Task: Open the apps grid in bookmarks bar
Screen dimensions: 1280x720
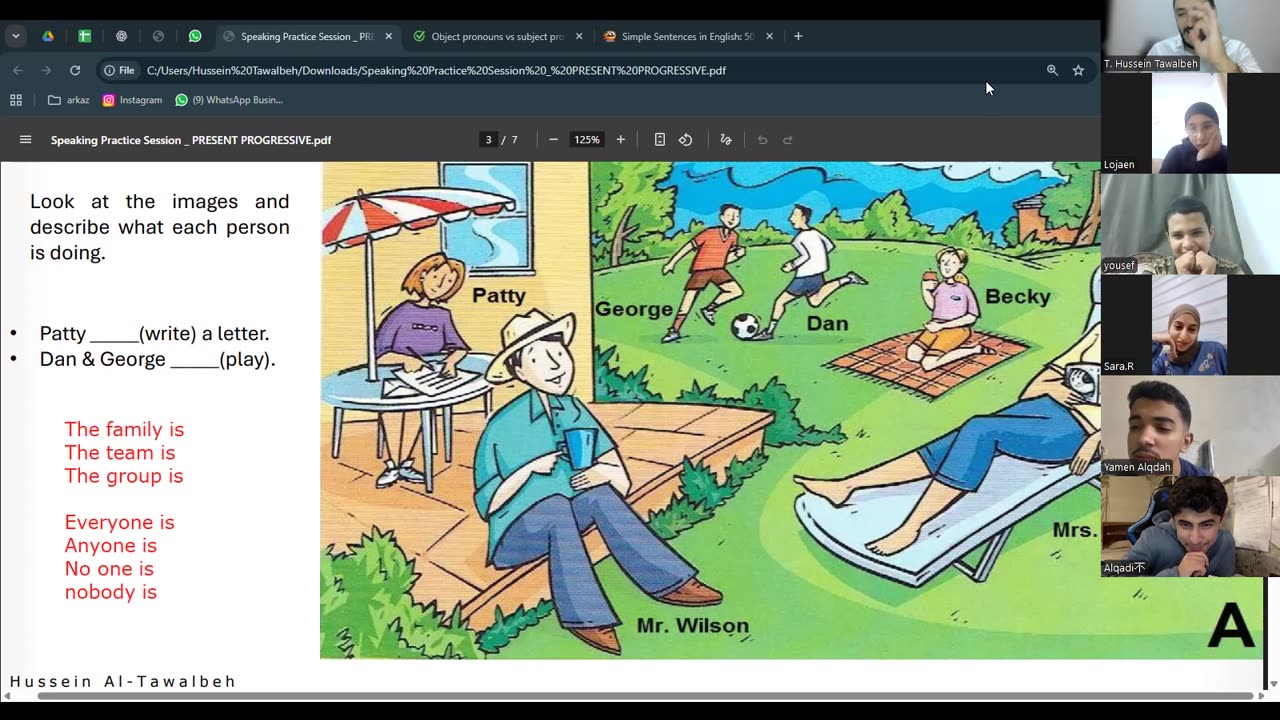Action: coord(16,100)
